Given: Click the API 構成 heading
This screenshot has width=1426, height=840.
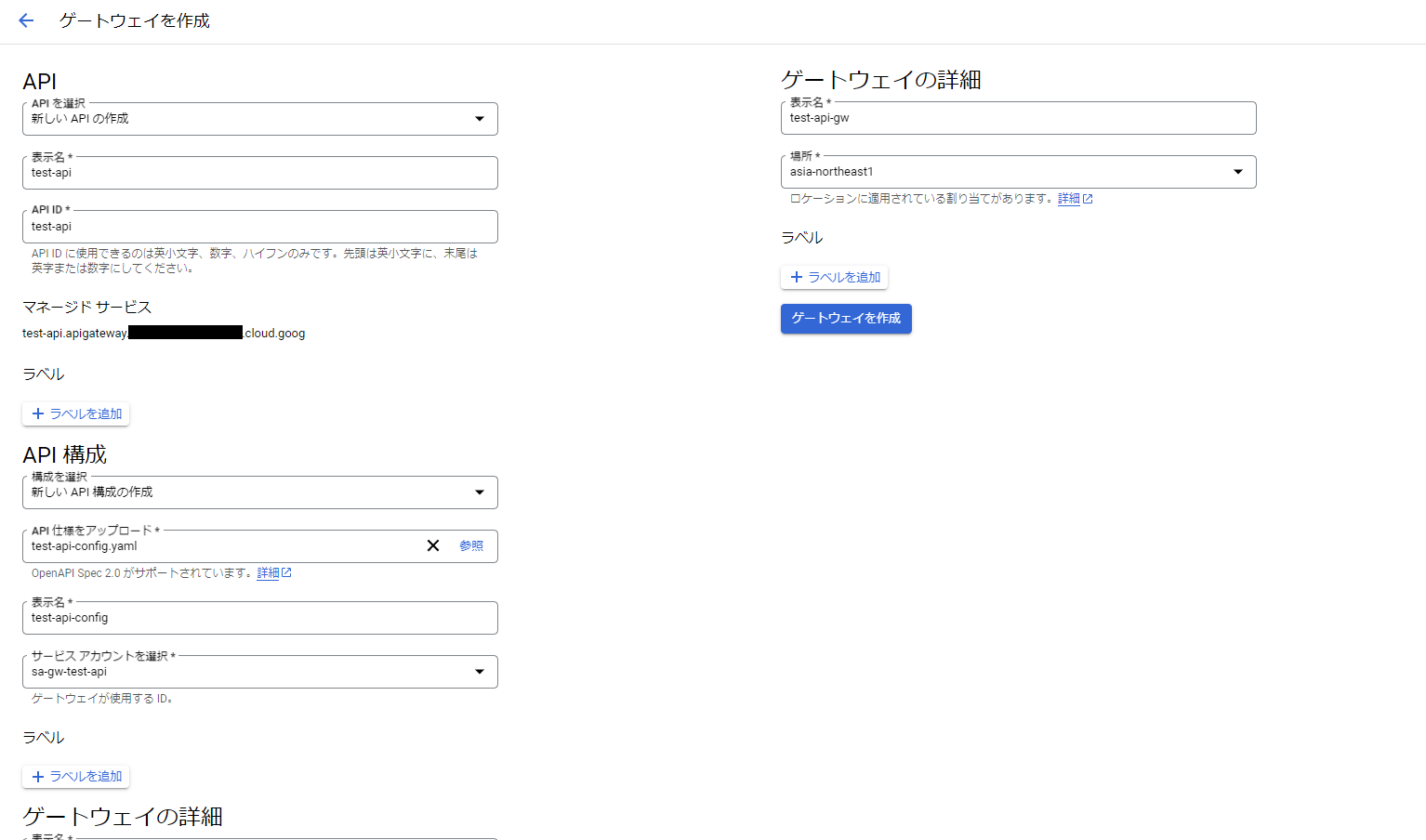Looking at the screenshot, I should tap(65, 454).
